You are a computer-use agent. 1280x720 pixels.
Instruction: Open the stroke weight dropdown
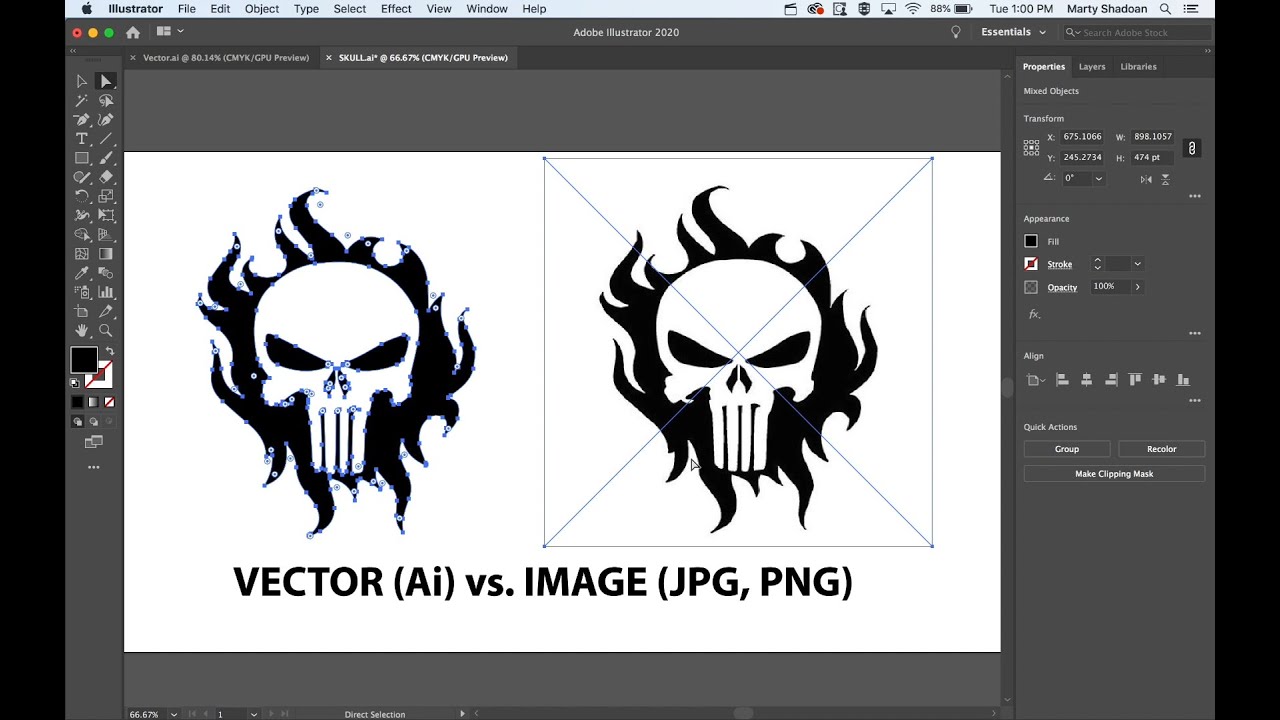[1137, 264]
